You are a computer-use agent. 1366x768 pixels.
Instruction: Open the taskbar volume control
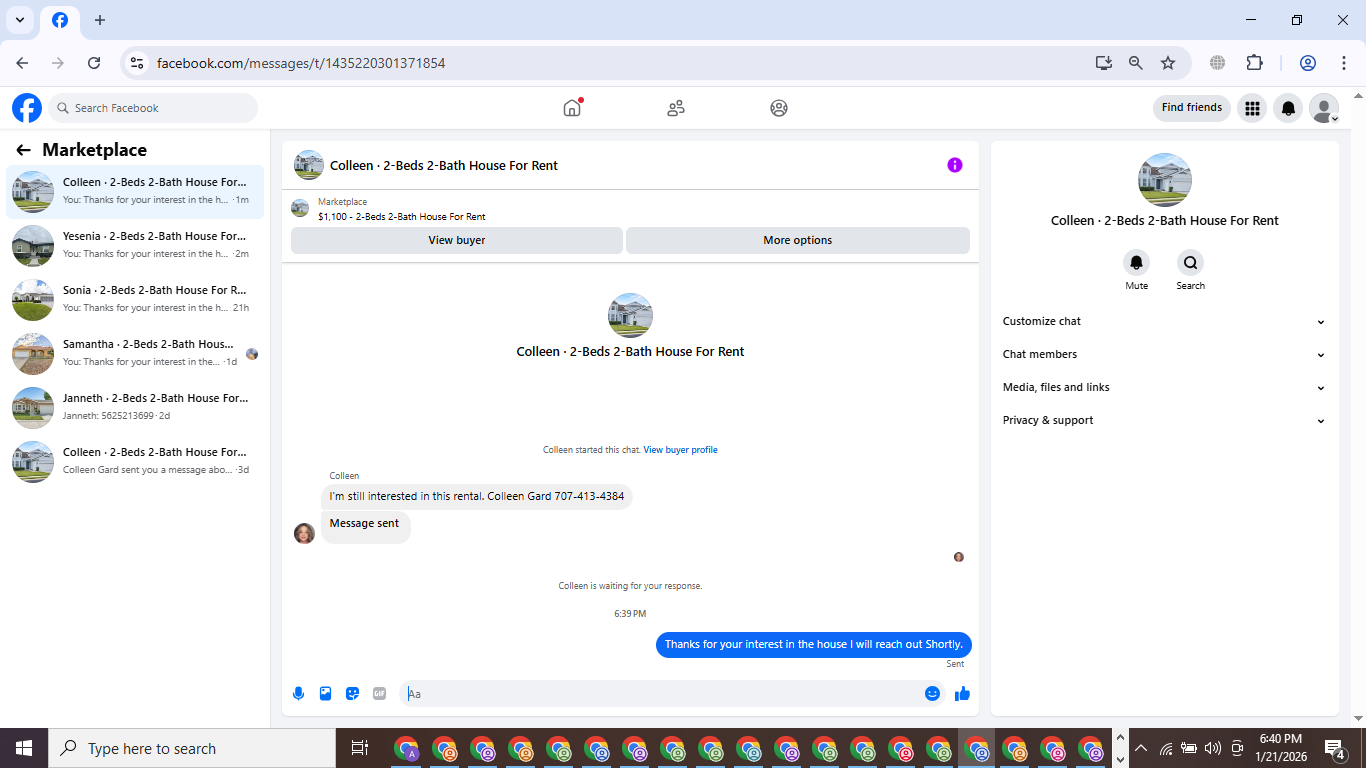click(1213, 748)
